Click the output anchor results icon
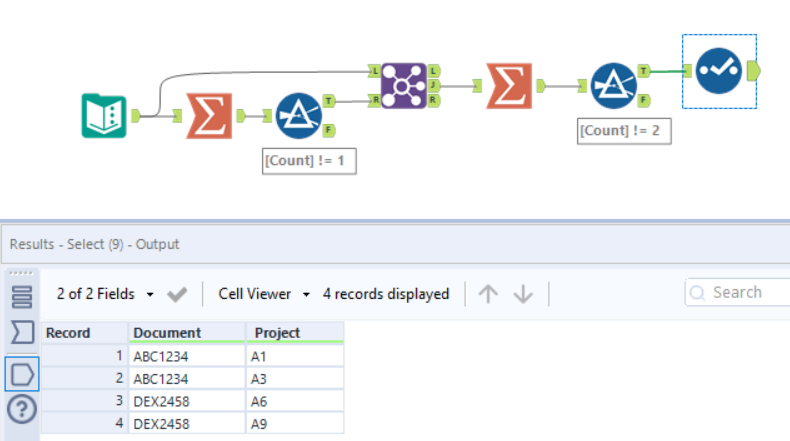The height and width of the screenshot is (441, 790). [x=21, y=373]
